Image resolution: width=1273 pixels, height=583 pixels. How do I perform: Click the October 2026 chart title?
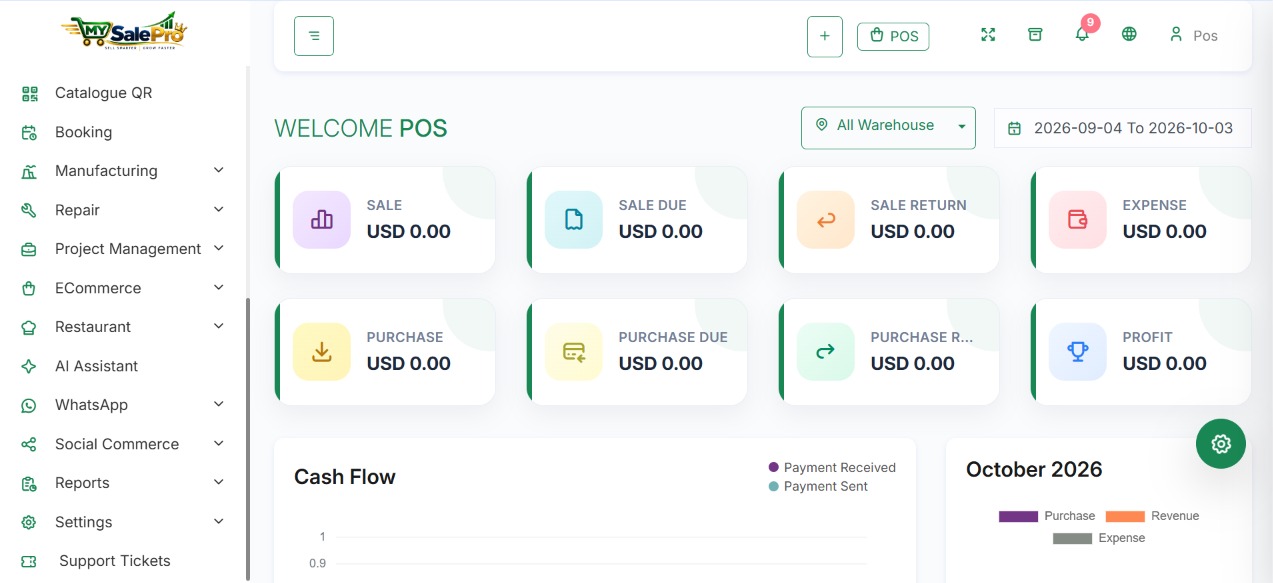click(1034, 469)
